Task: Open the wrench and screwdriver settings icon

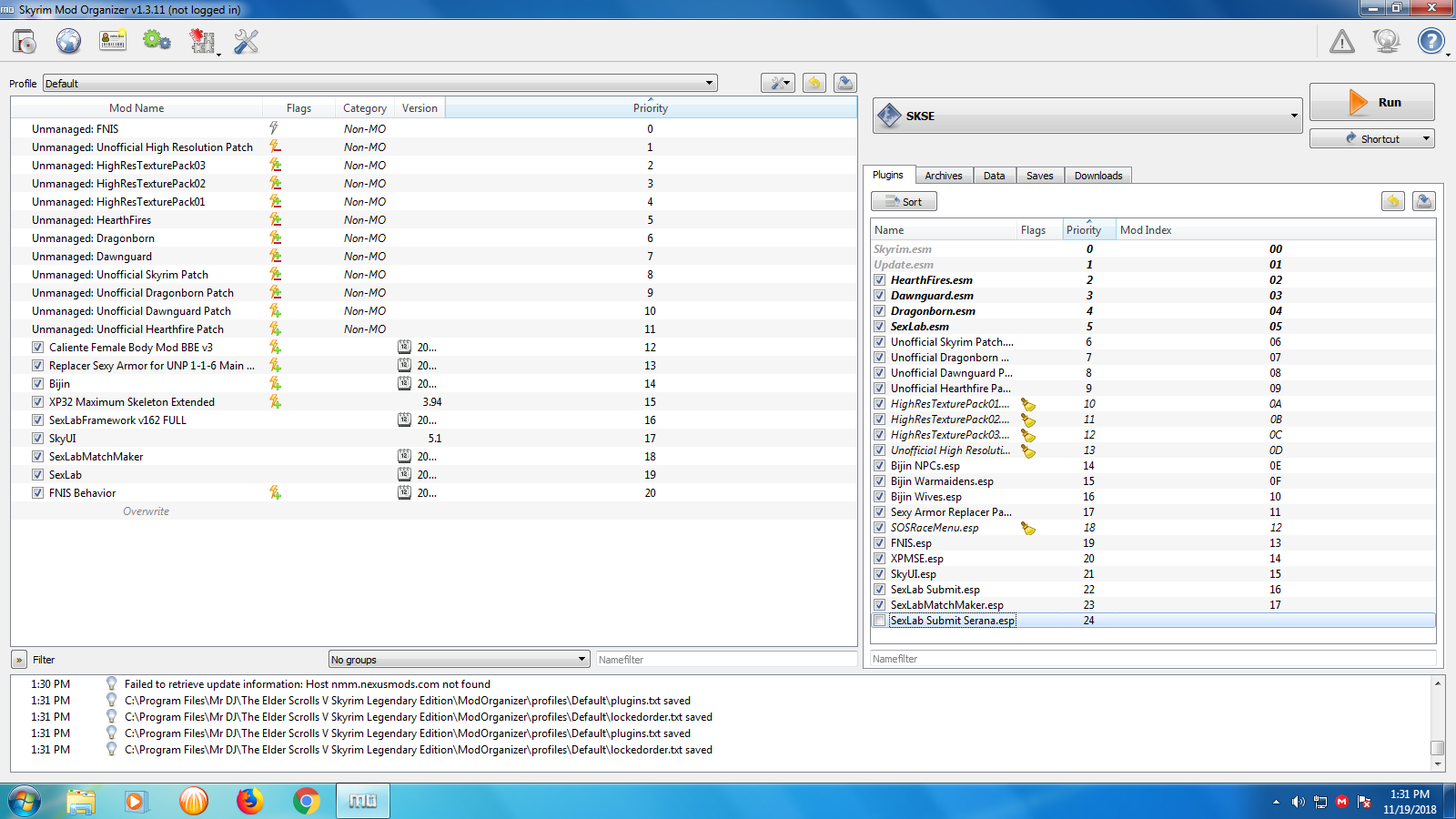Action: [246, 41]
